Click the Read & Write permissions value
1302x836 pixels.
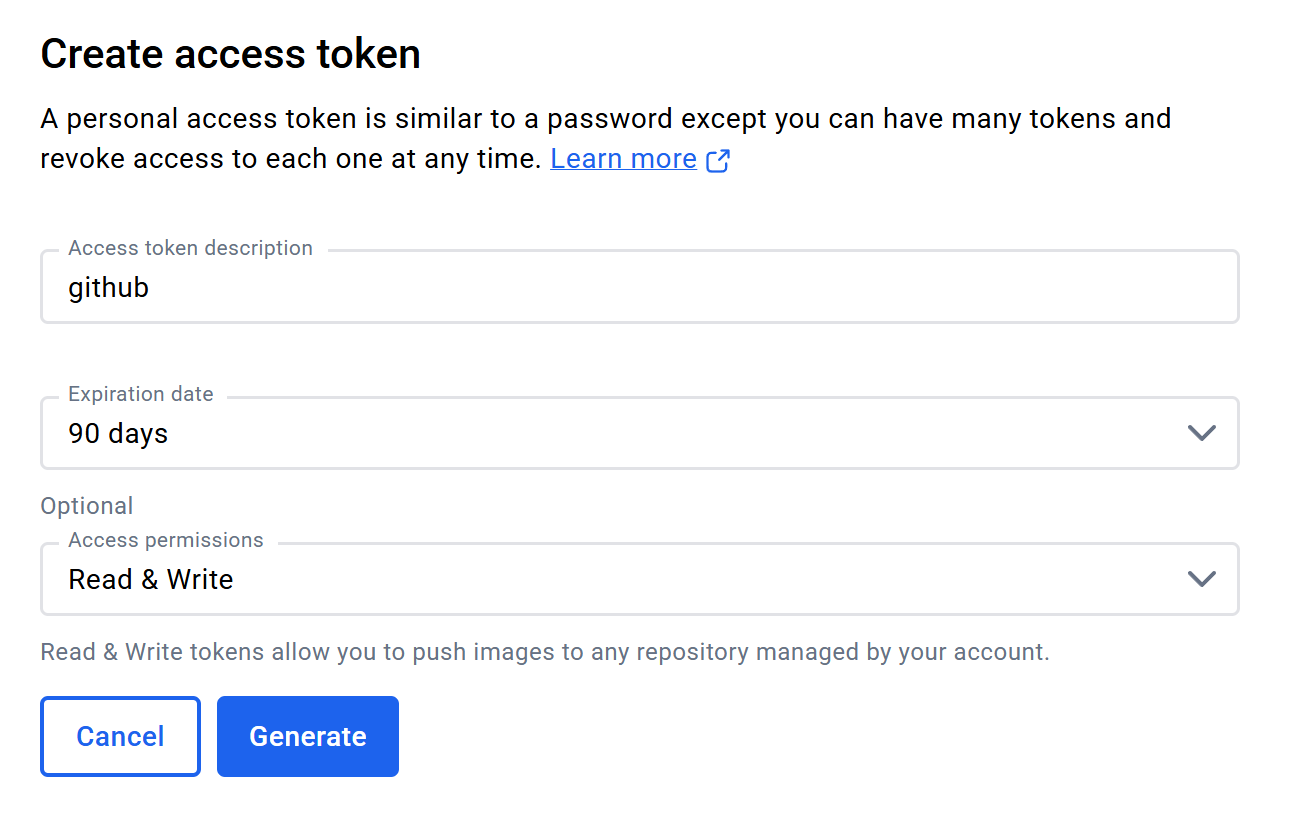151,580
